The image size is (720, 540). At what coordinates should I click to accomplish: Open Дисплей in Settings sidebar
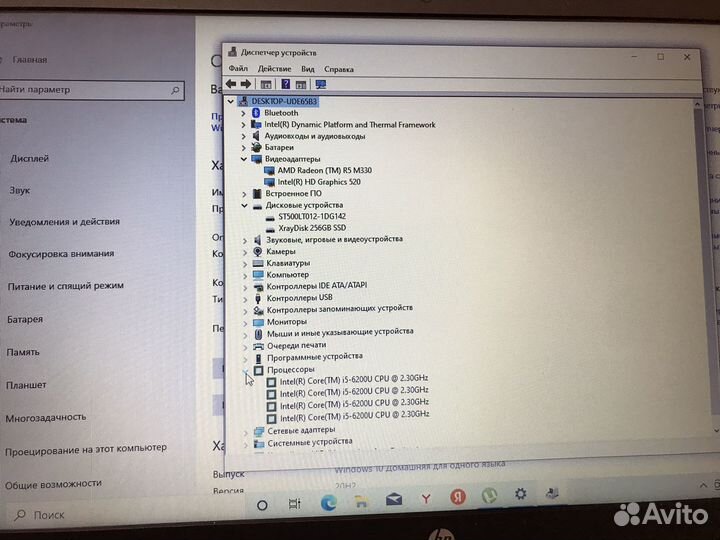click(x=29, y=159)
